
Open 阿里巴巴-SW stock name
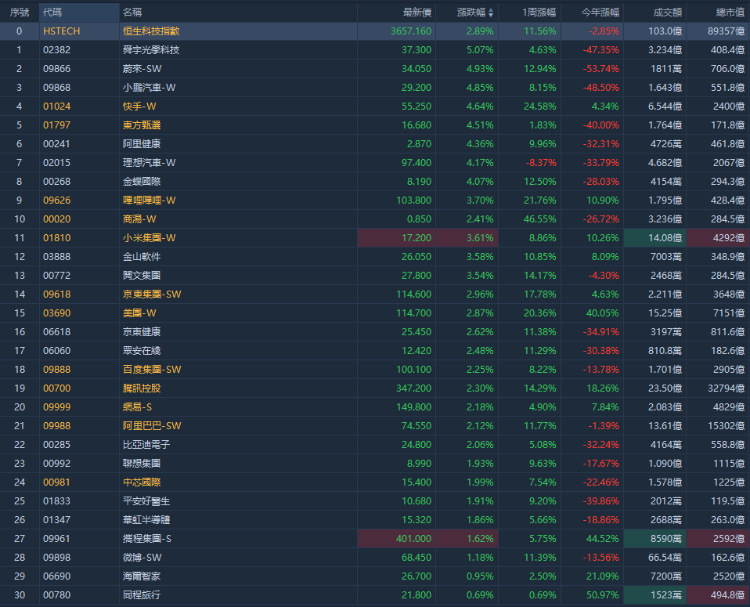[x=152, y=426]
